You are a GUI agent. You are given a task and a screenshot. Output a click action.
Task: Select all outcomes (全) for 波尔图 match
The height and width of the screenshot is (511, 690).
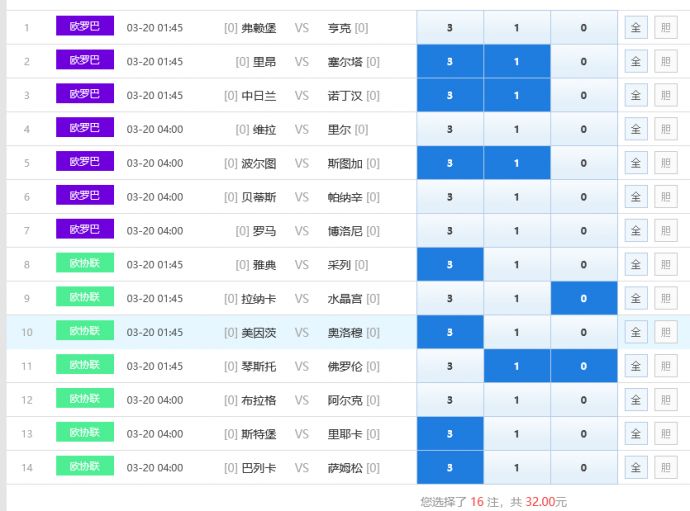tap(635, 163)
